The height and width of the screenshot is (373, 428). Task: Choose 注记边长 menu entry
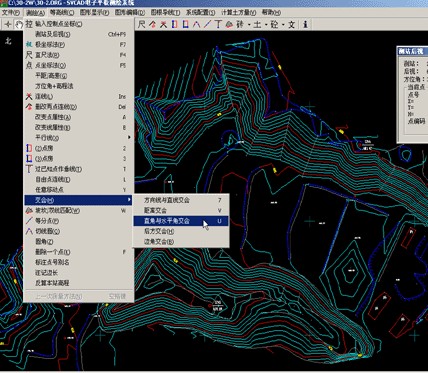click(x=78, y=273)
